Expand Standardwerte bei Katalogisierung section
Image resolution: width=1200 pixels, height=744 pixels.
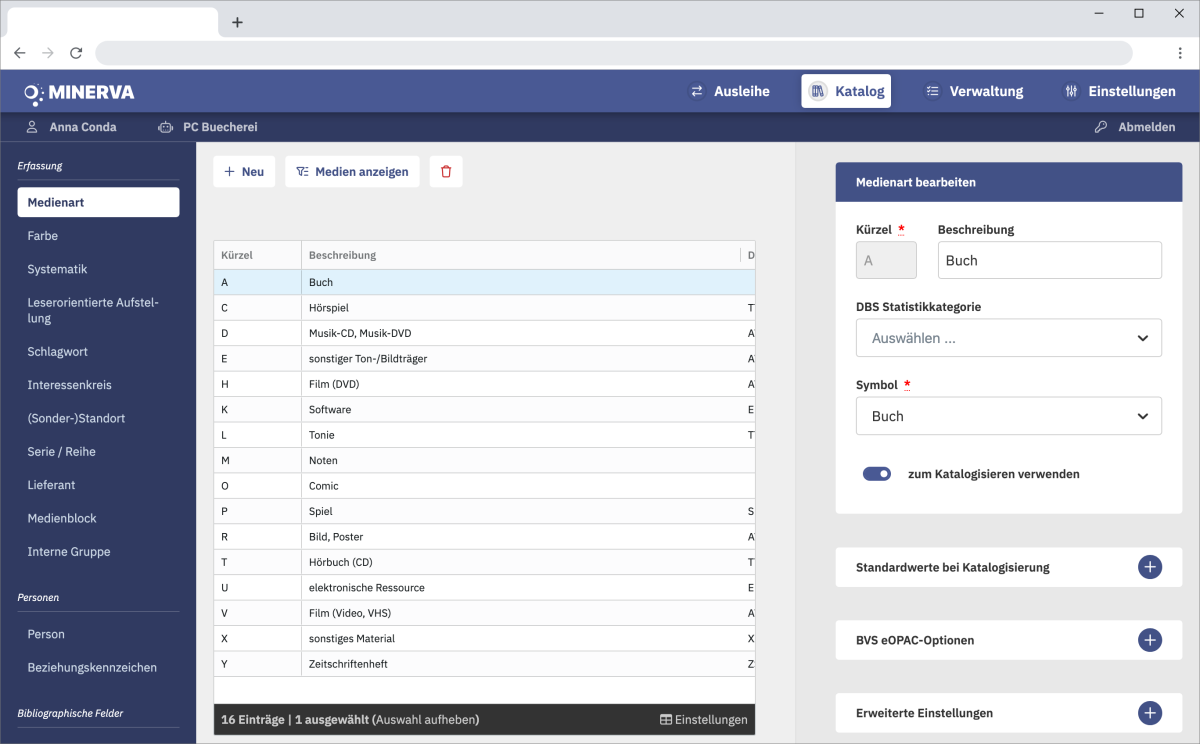pyautogui.click(x=1150, y=567)
